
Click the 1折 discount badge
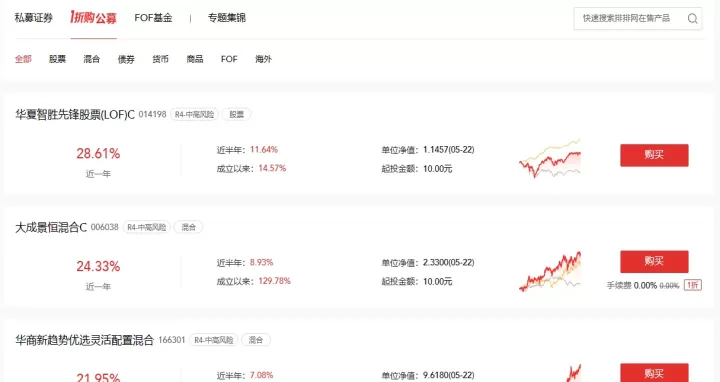[x=693, y=285]
